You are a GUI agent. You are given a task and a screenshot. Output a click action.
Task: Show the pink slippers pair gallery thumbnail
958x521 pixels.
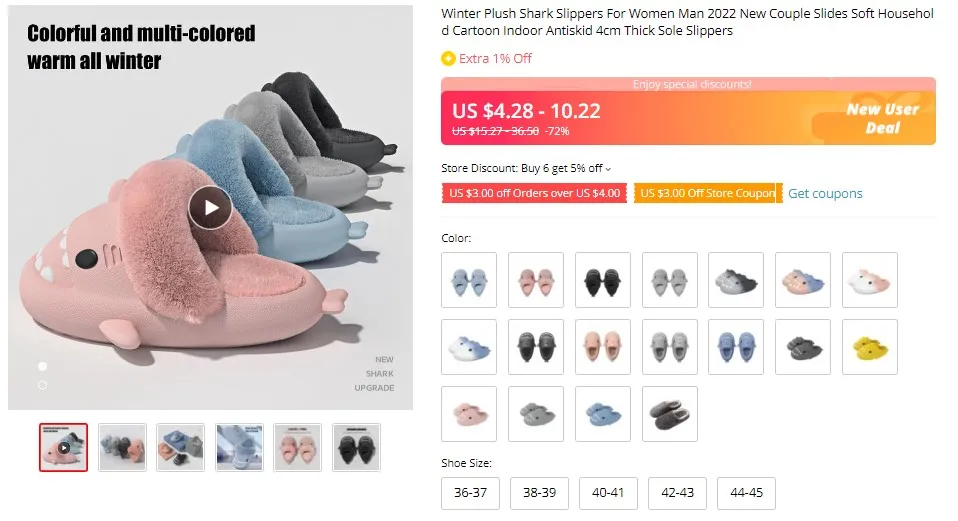(298, 447)
